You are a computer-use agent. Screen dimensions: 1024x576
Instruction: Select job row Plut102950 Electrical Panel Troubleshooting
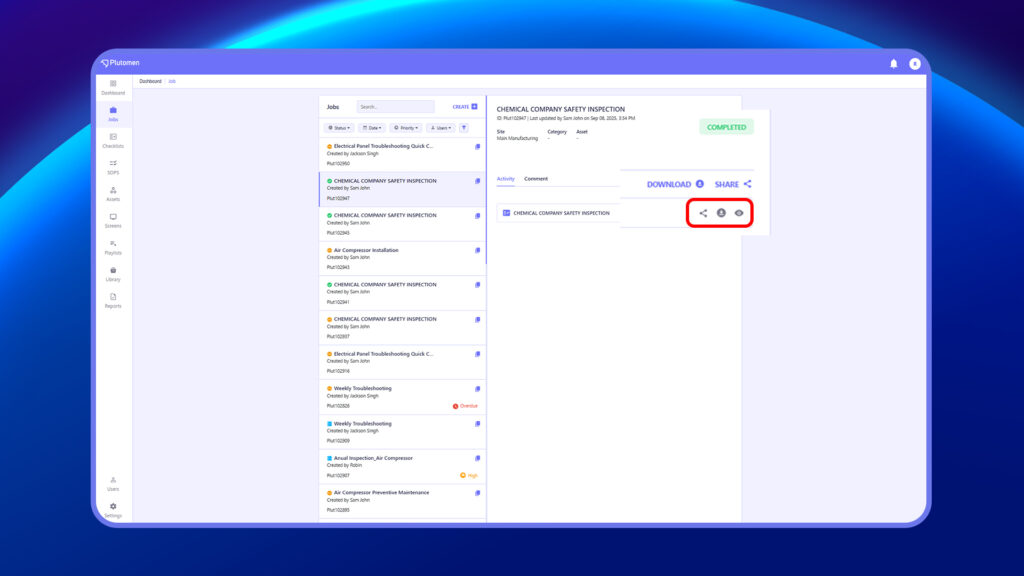(x=402, y=155)
